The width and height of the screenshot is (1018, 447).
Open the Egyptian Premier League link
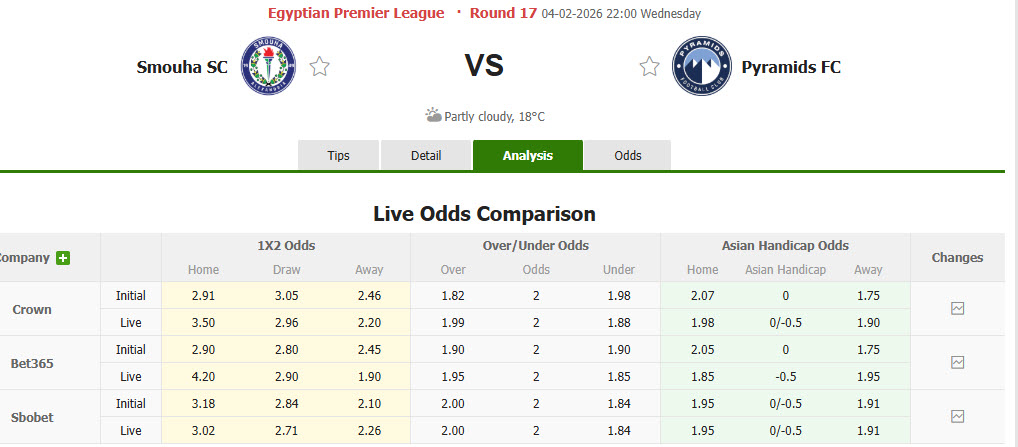coord(355,14)
